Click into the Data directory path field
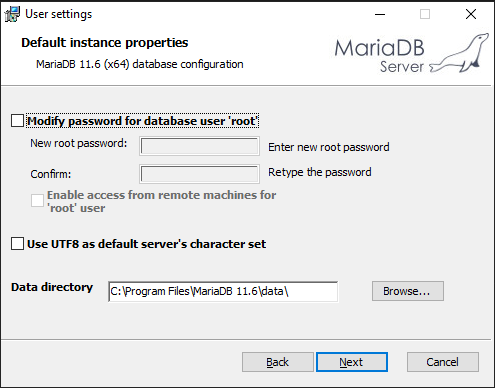 pyautogui.click(x=223, y=291)
